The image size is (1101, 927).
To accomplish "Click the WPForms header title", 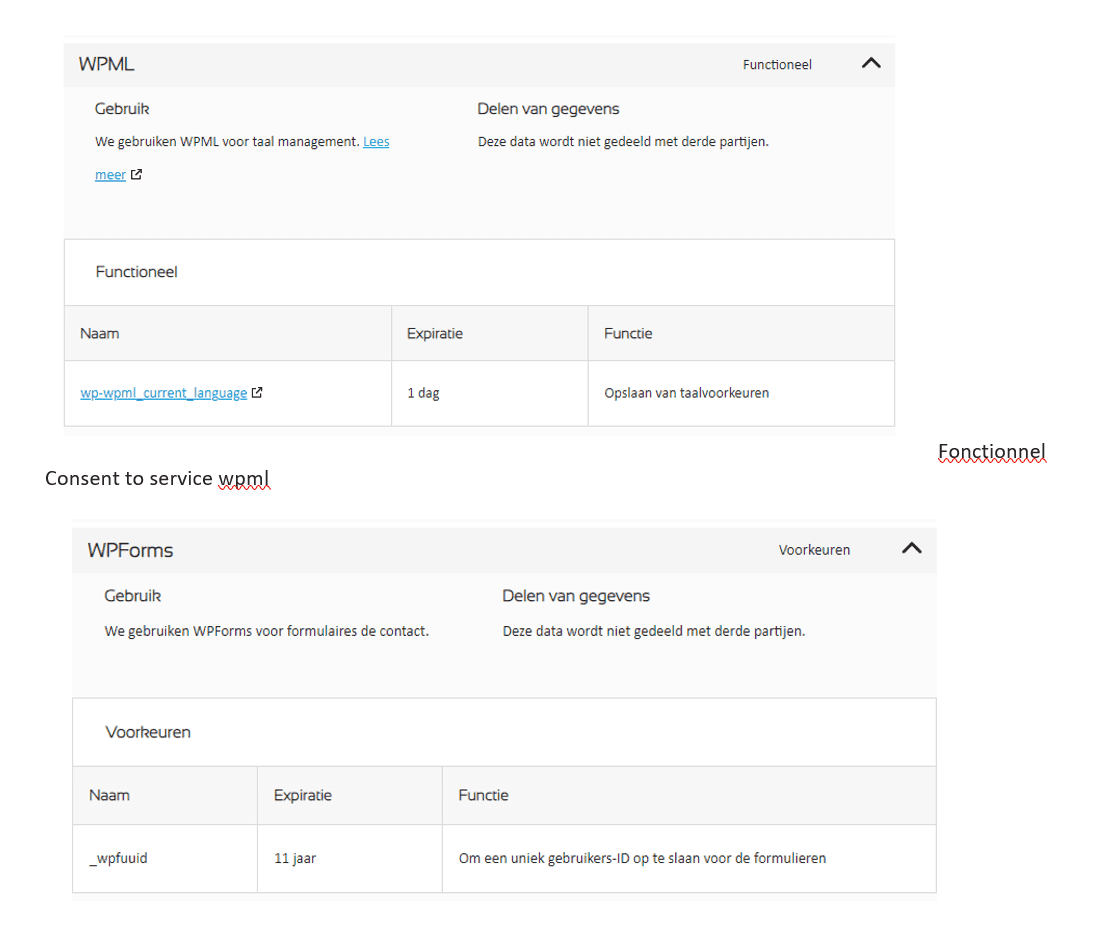I will click(130, 550).
